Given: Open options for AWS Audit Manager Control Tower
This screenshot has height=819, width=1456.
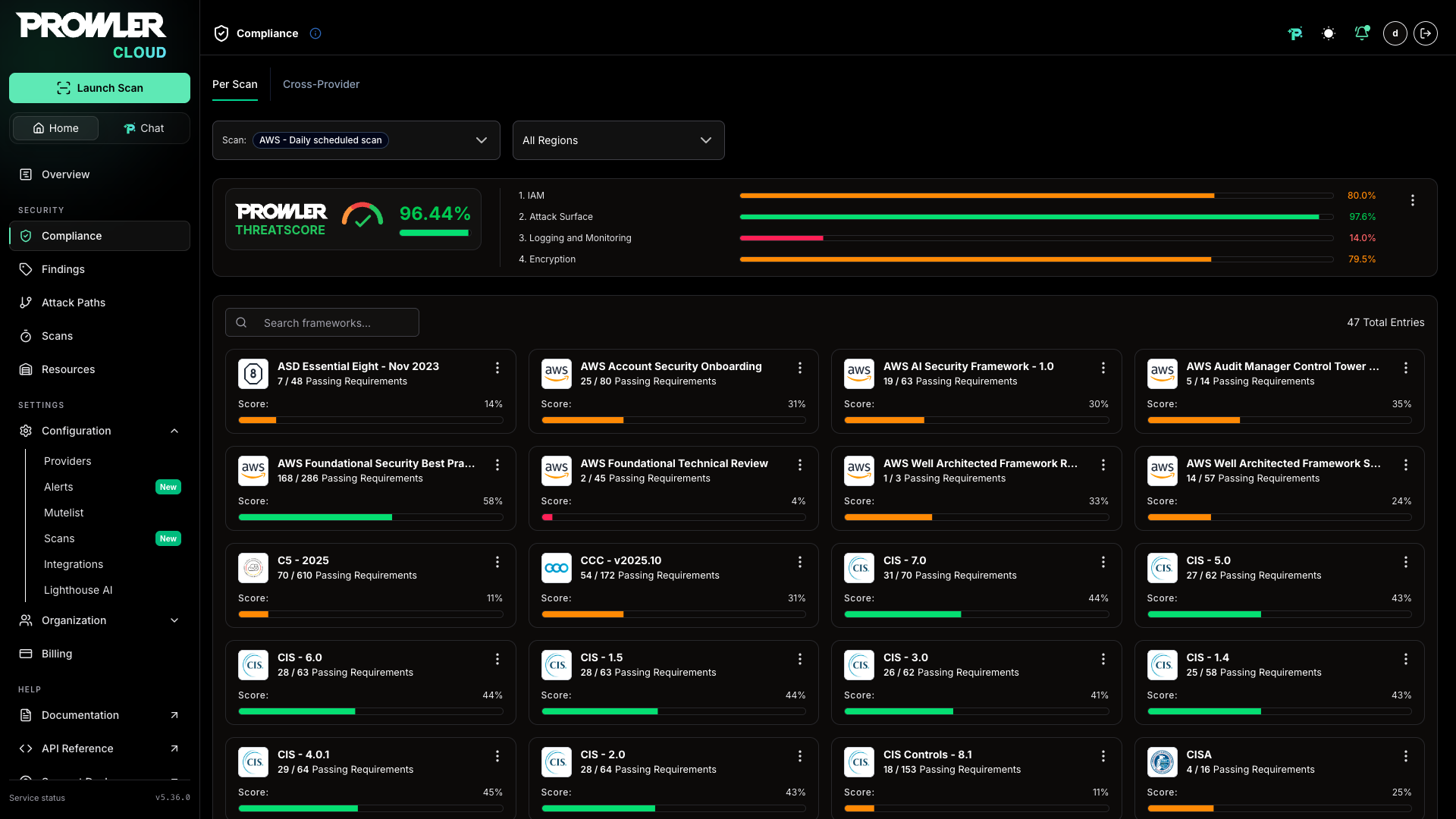Looking at the screenshot, I should pos(1406,368).
